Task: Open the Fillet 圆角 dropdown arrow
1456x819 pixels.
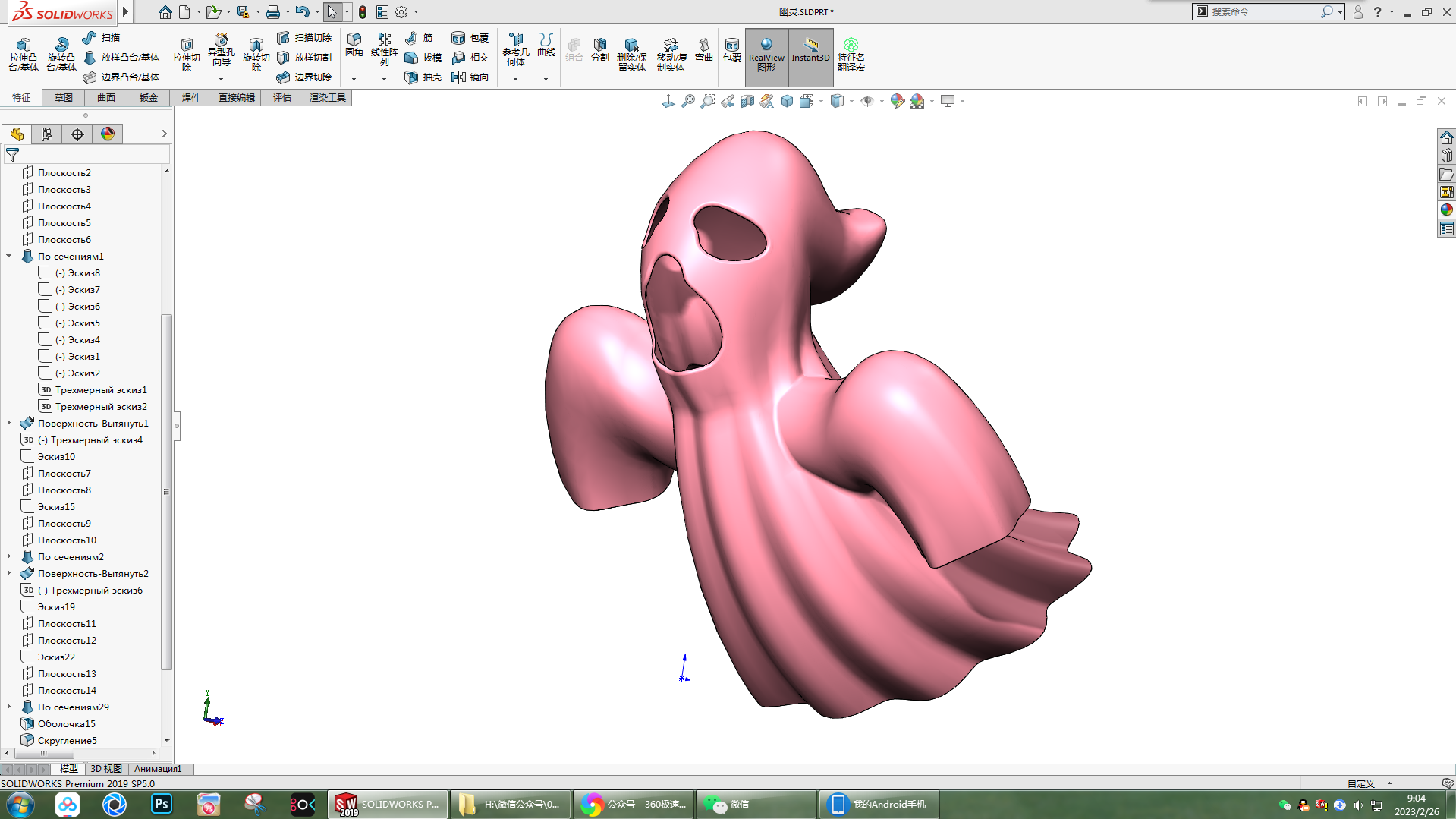Action: [x=354, y=79]
